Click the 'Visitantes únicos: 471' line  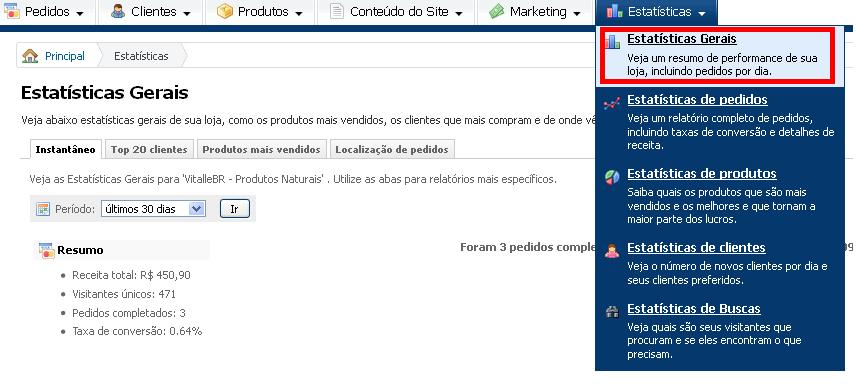point(124,294)
